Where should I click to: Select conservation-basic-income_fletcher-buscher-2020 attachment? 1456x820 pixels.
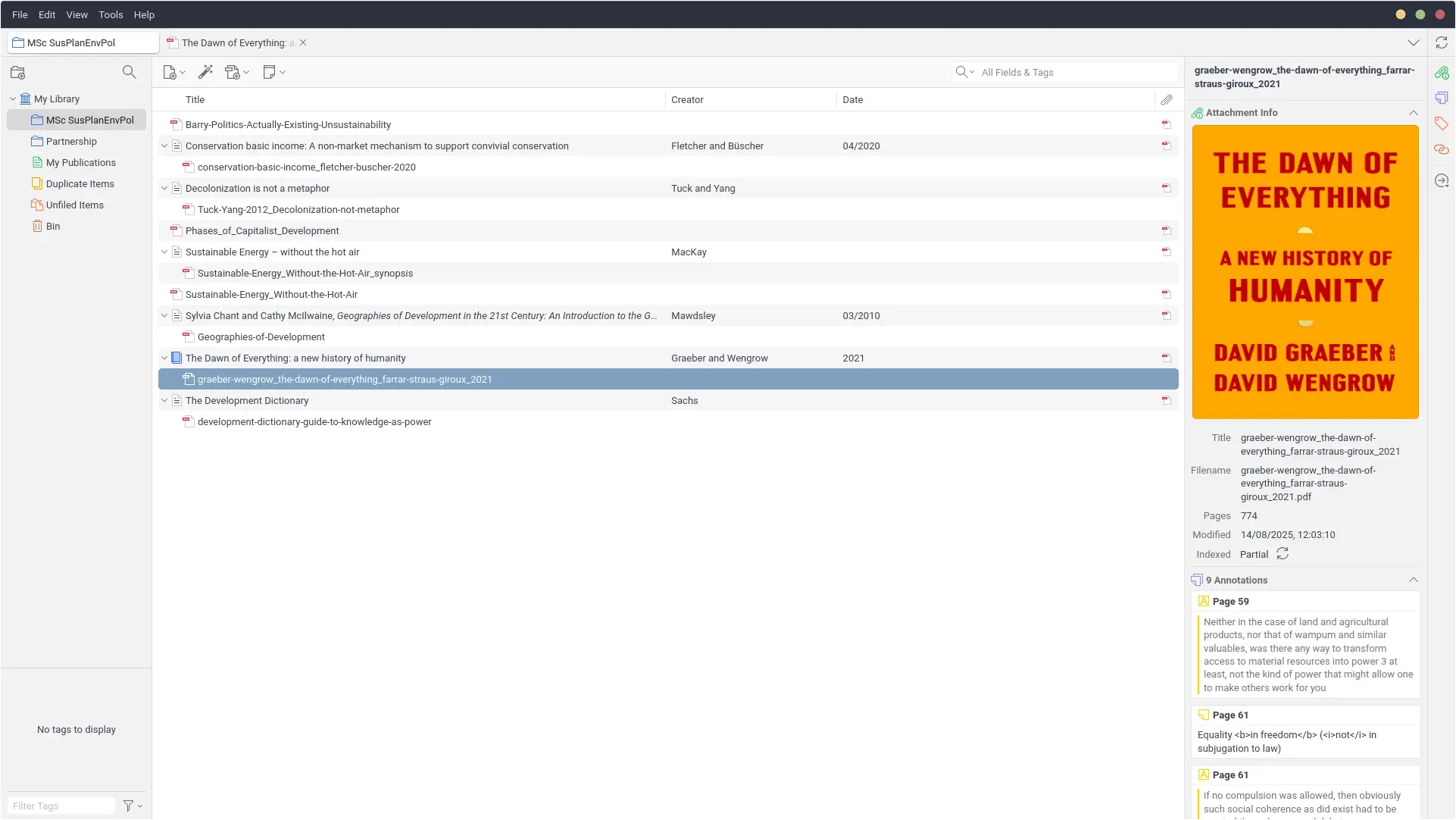coord(668,167)
